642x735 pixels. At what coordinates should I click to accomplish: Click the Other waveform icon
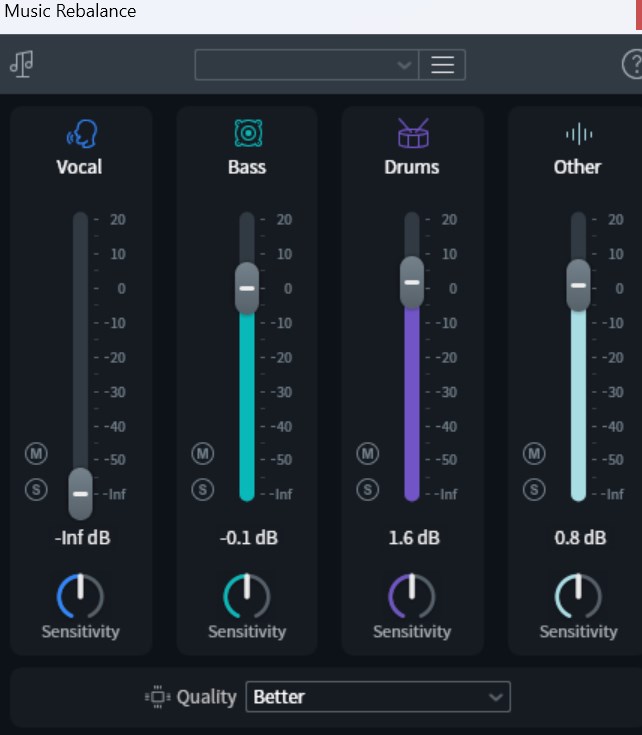tap(578, 134)
